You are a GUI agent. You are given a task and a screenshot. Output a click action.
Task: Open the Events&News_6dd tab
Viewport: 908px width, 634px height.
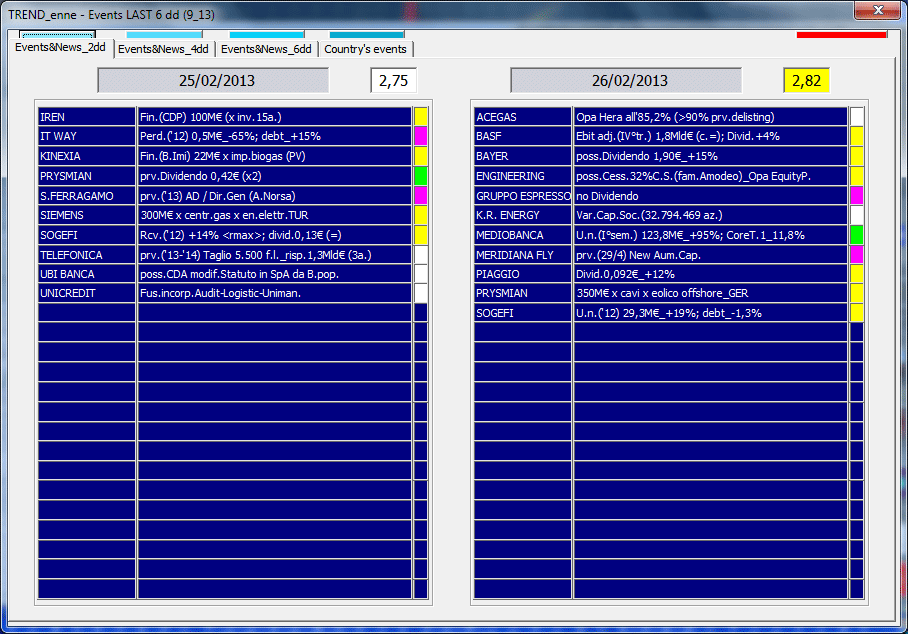tap(266, 49)
